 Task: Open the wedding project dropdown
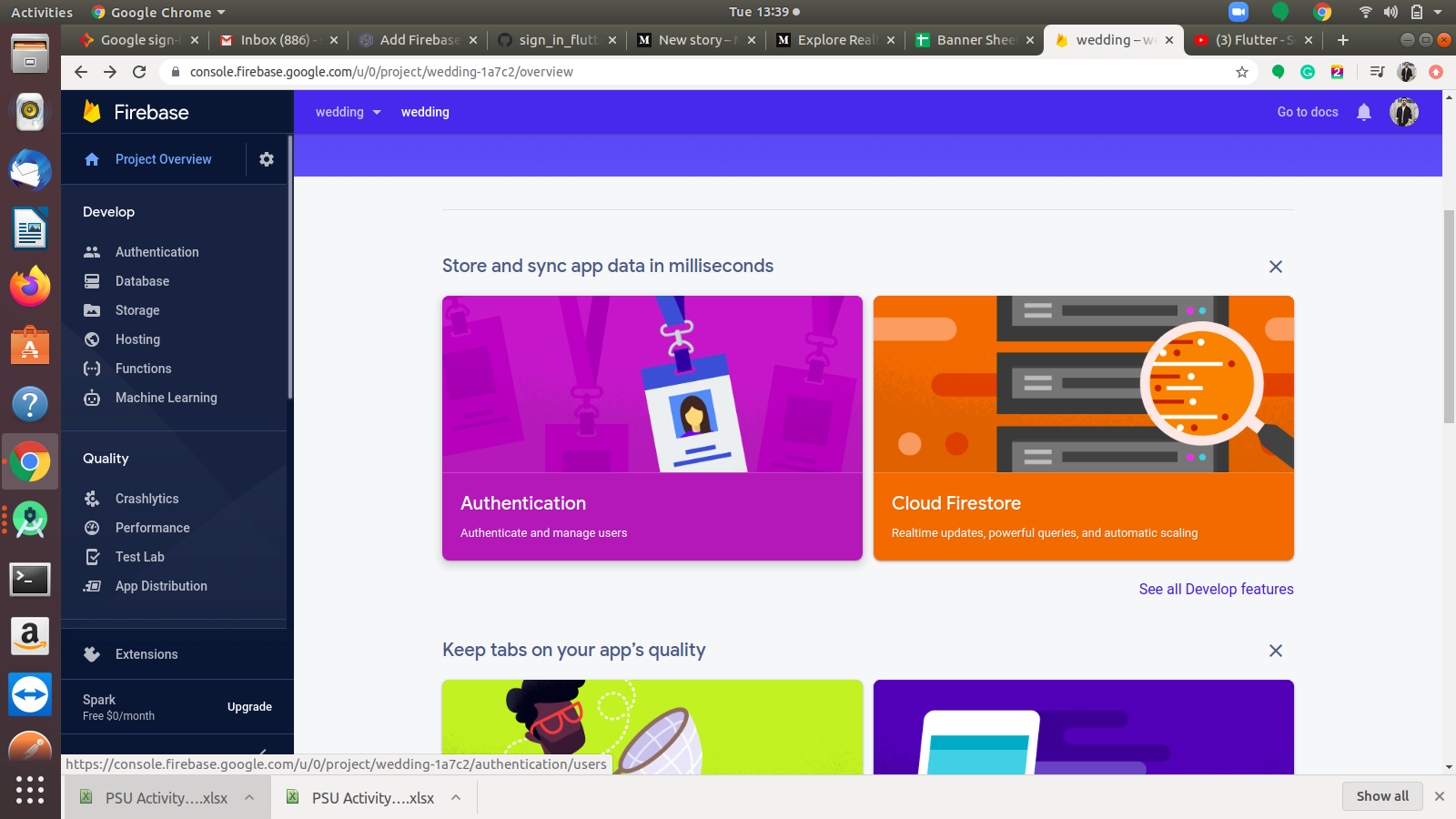coord(349,112)
